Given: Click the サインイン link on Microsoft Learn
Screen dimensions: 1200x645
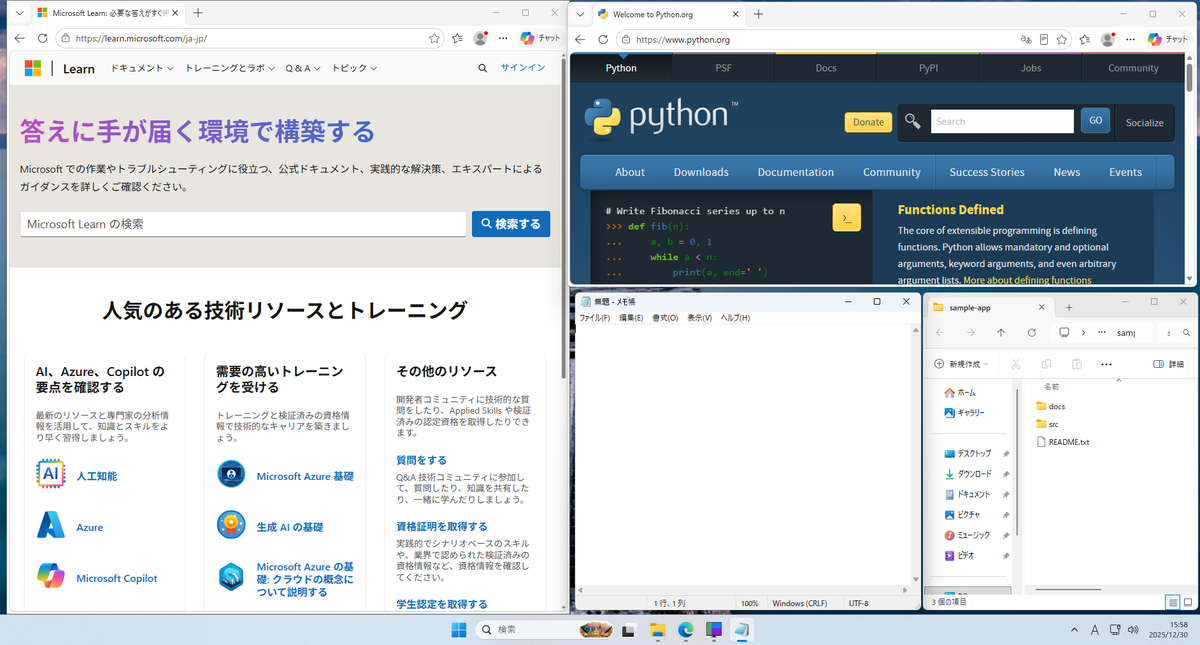Looking at the screenshot, I should pyautogui.click(x=523, y=68).
